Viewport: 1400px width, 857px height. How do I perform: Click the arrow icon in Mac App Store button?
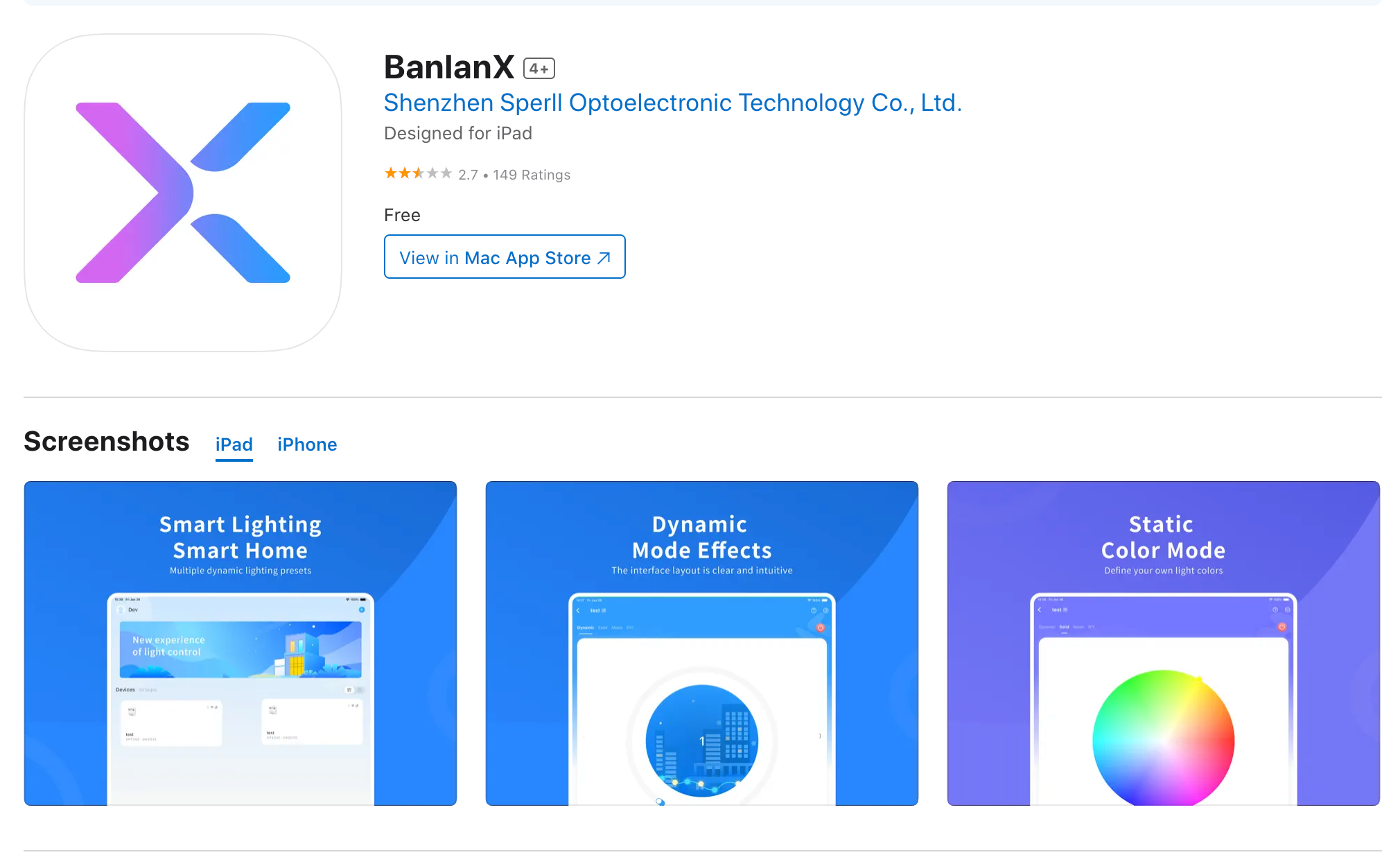(x=604, y=258)
